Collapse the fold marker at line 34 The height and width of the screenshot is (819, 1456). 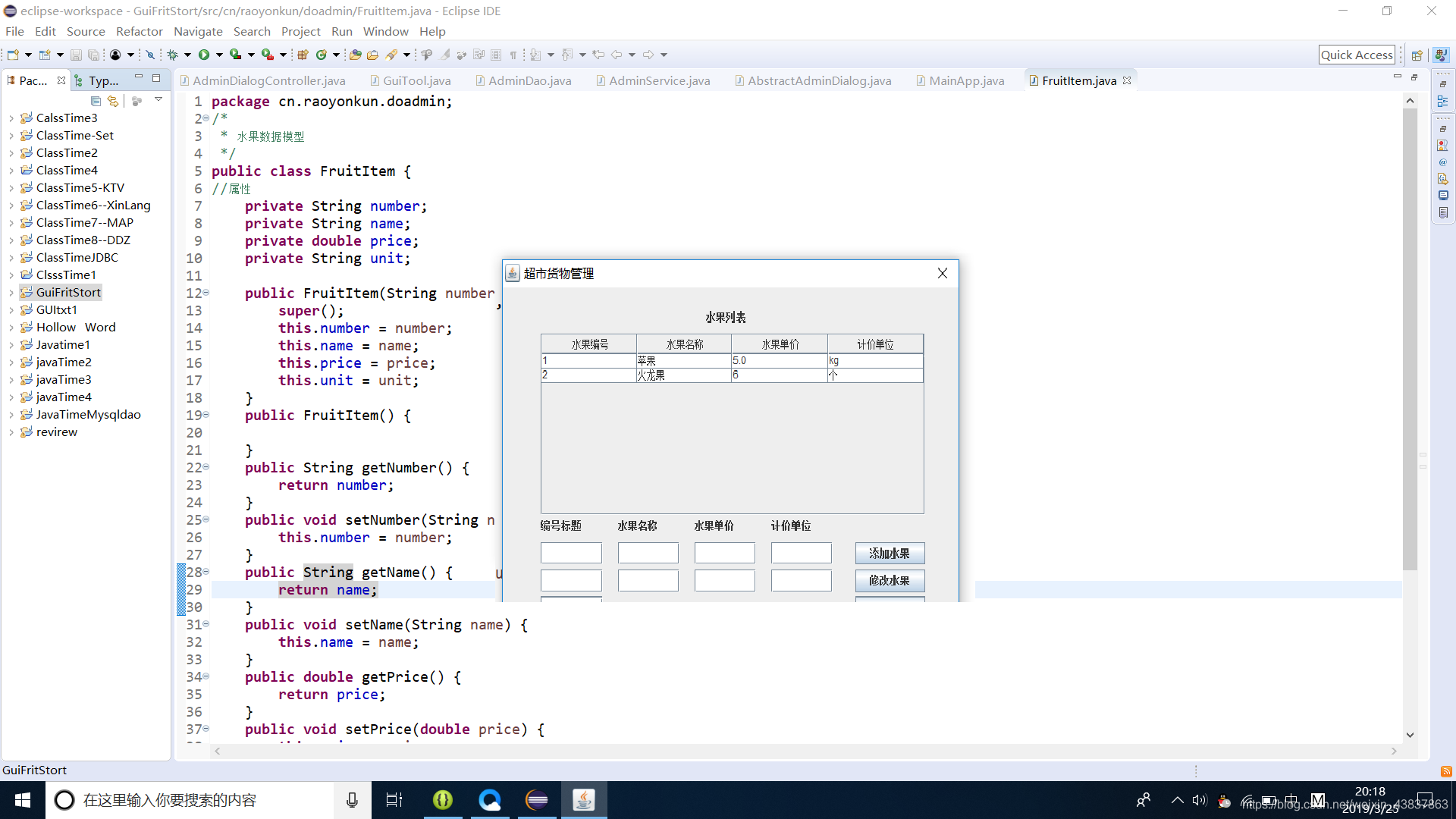point(206,676)
